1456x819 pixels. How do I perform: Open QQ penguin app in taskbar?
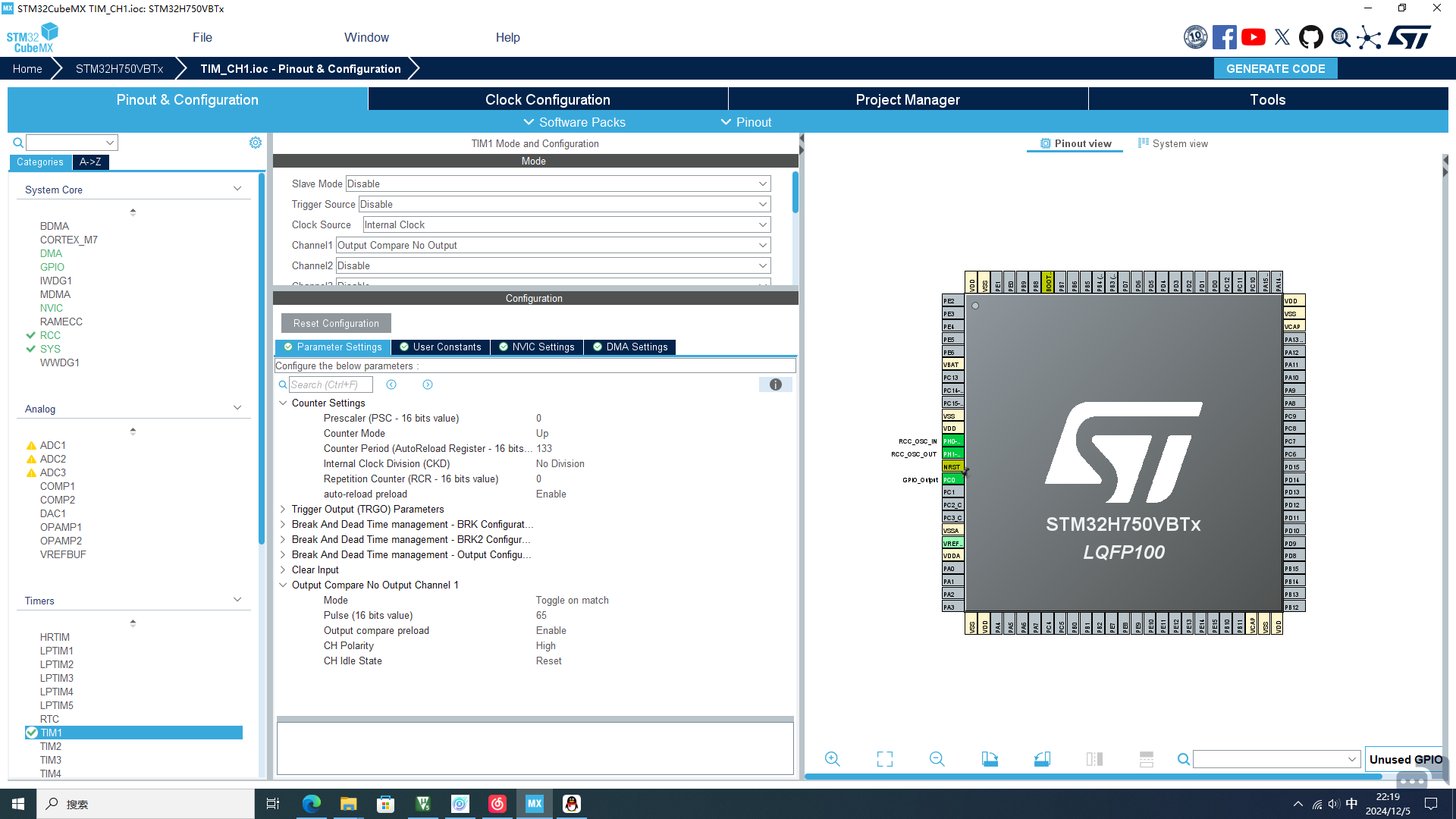click(x=572, y=804)
